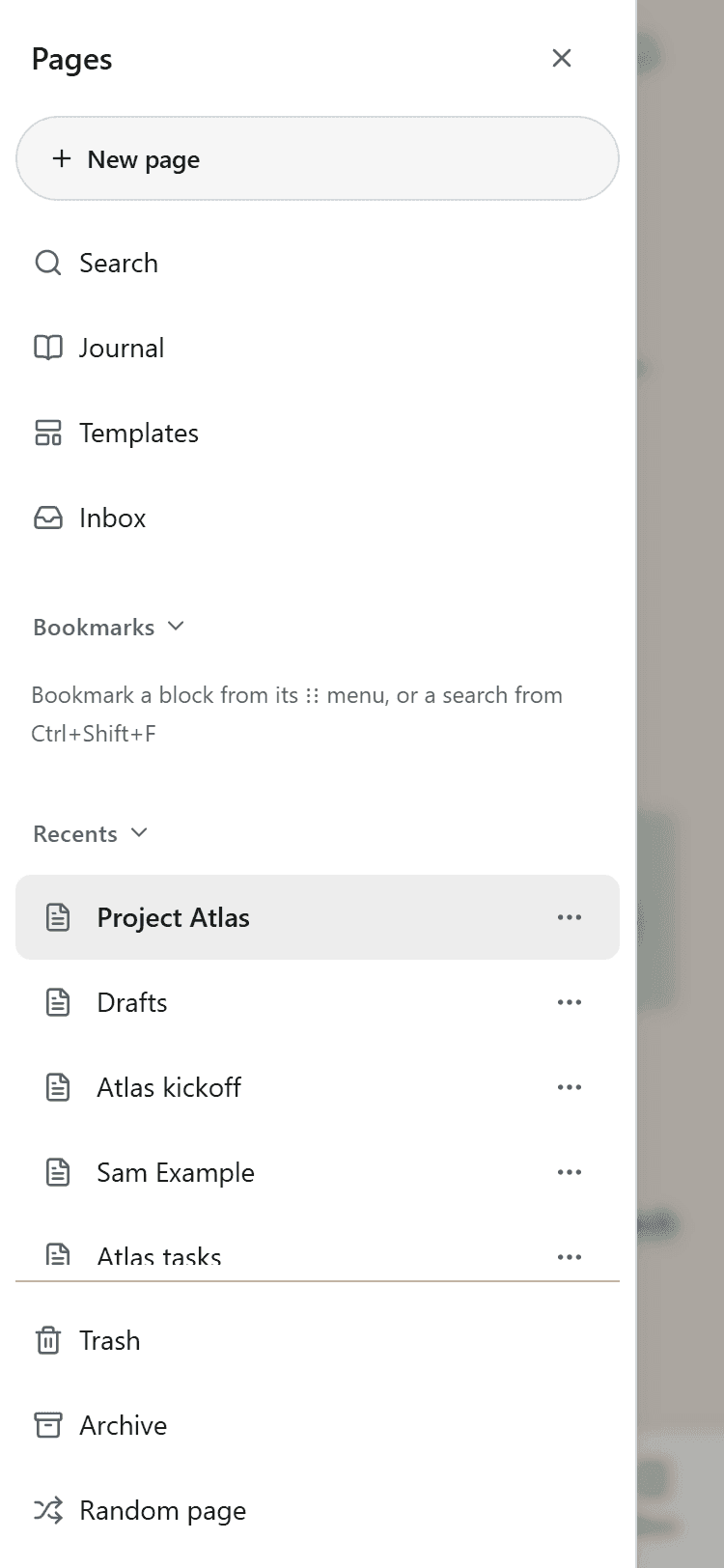The width and height of the screenshot is (724, 1568).
Task: Open more options for Project Atlas
Action: point(570,917)
